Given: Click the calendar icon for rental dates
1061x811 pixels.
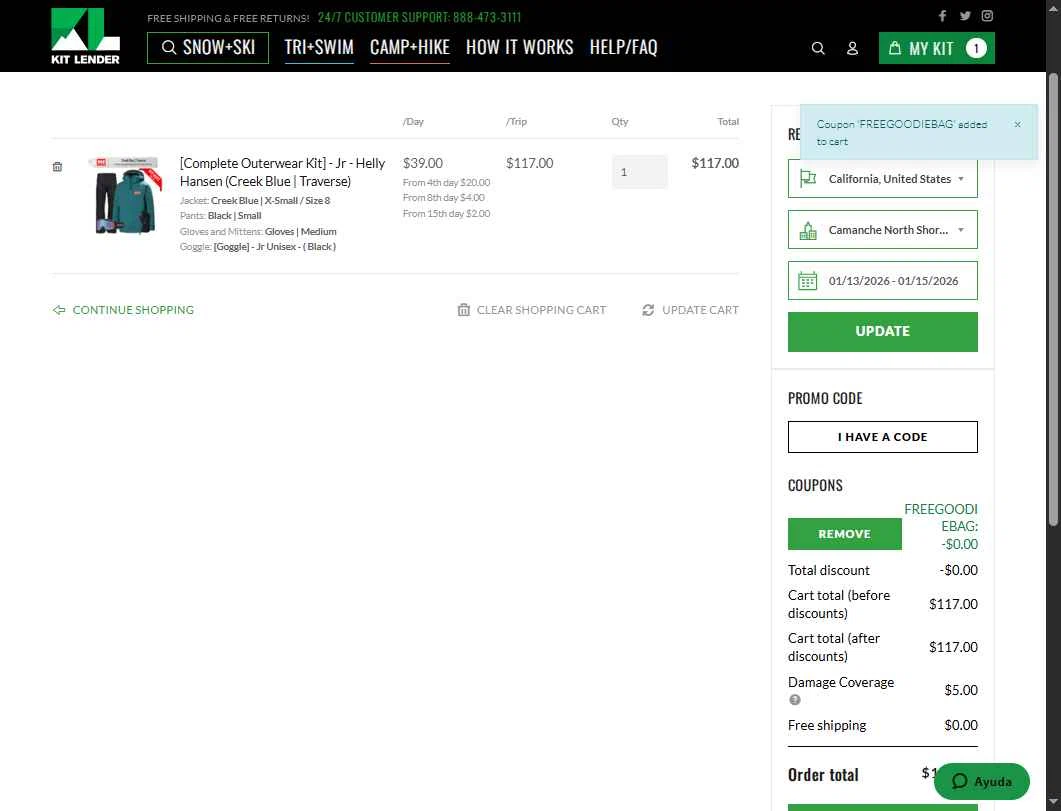Looking at the screenshot, I should [x=807, y=281].
